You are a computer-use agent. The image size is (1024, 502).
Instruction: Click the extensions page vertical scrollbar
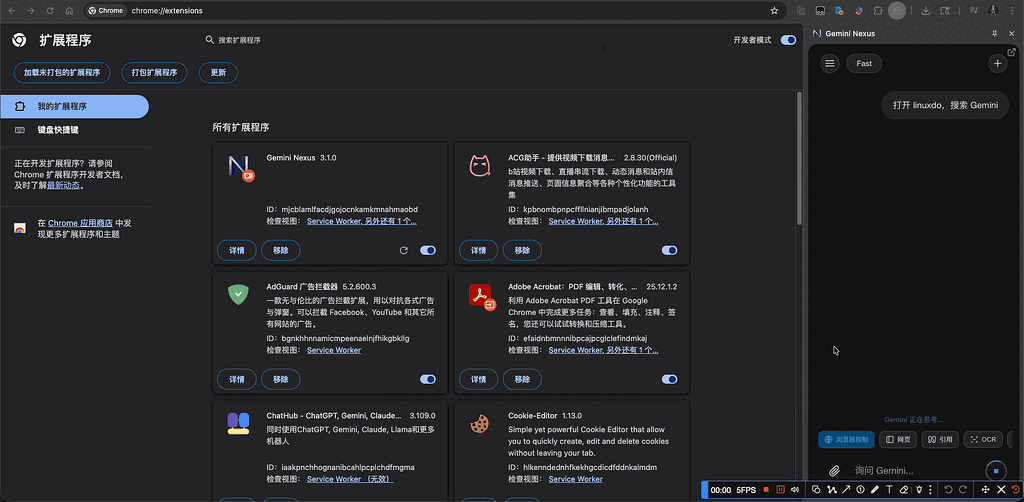click(x=799, y=159)
